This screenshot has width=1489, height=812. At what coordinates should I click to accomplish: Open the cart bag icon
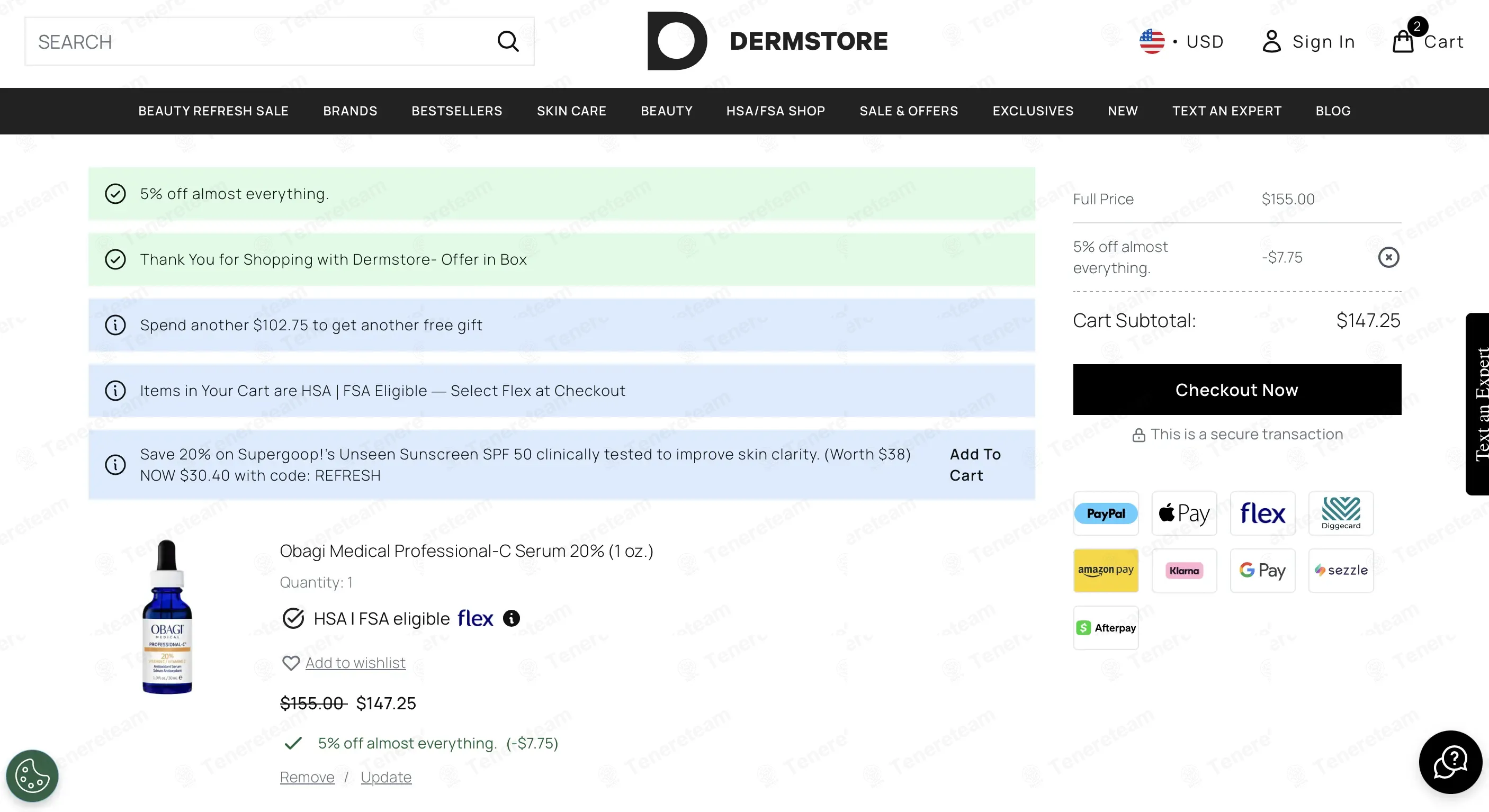pos(1403,42)
